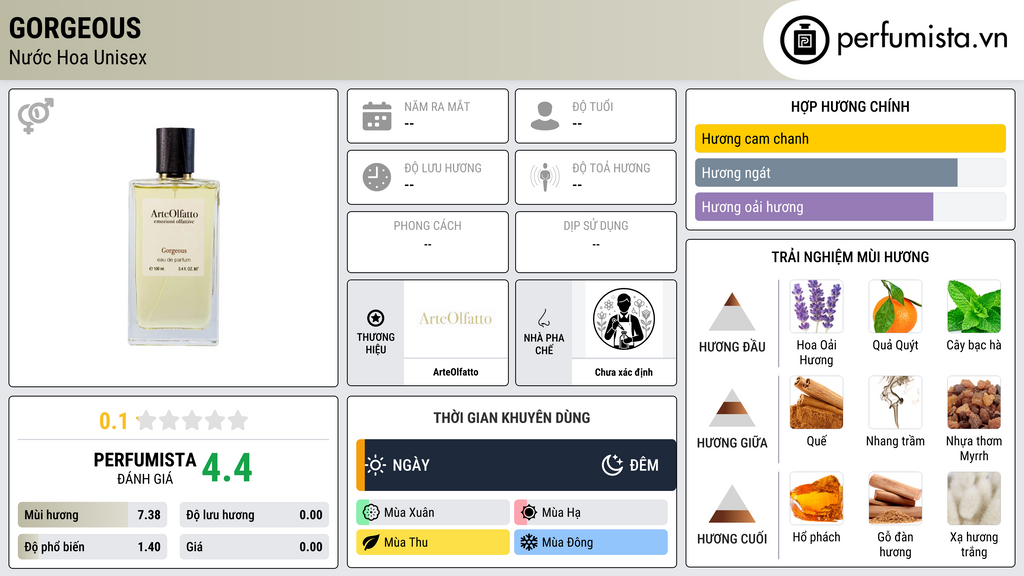
Task: Click the Đêm label in day-night bar
Action: coord(644,465)
